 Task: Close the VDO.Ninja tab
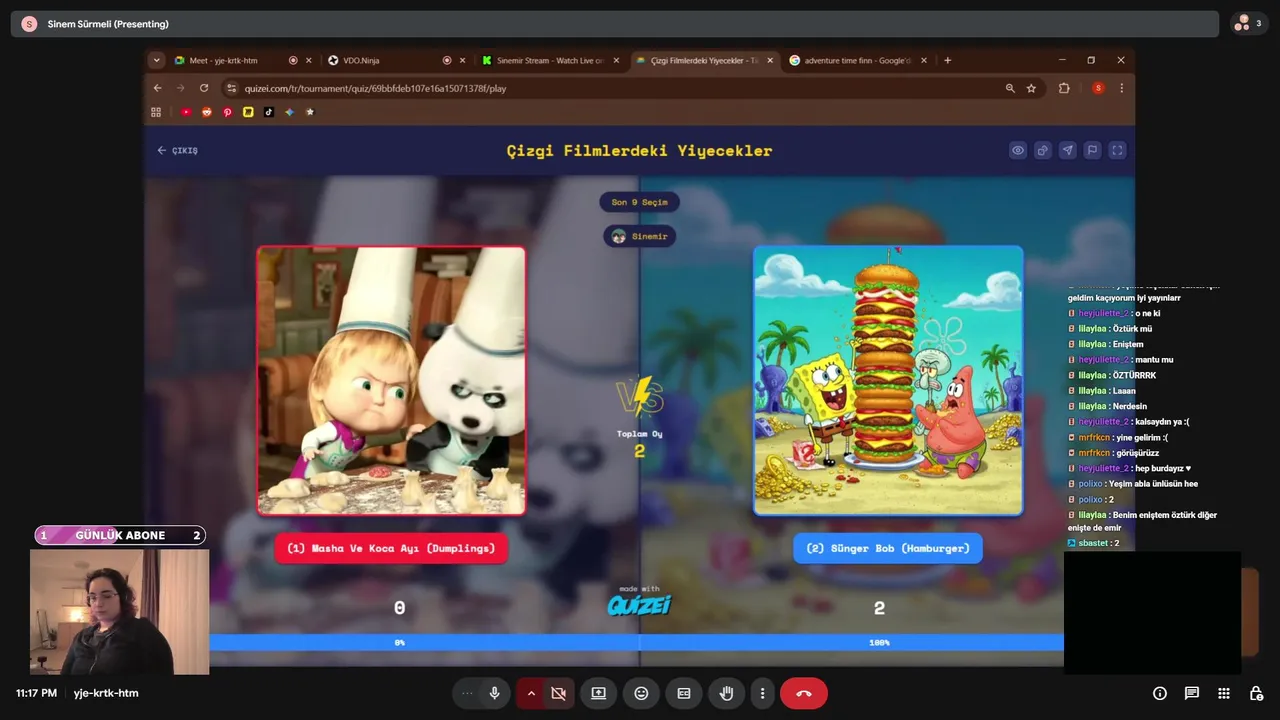click(x=462, y=60)
